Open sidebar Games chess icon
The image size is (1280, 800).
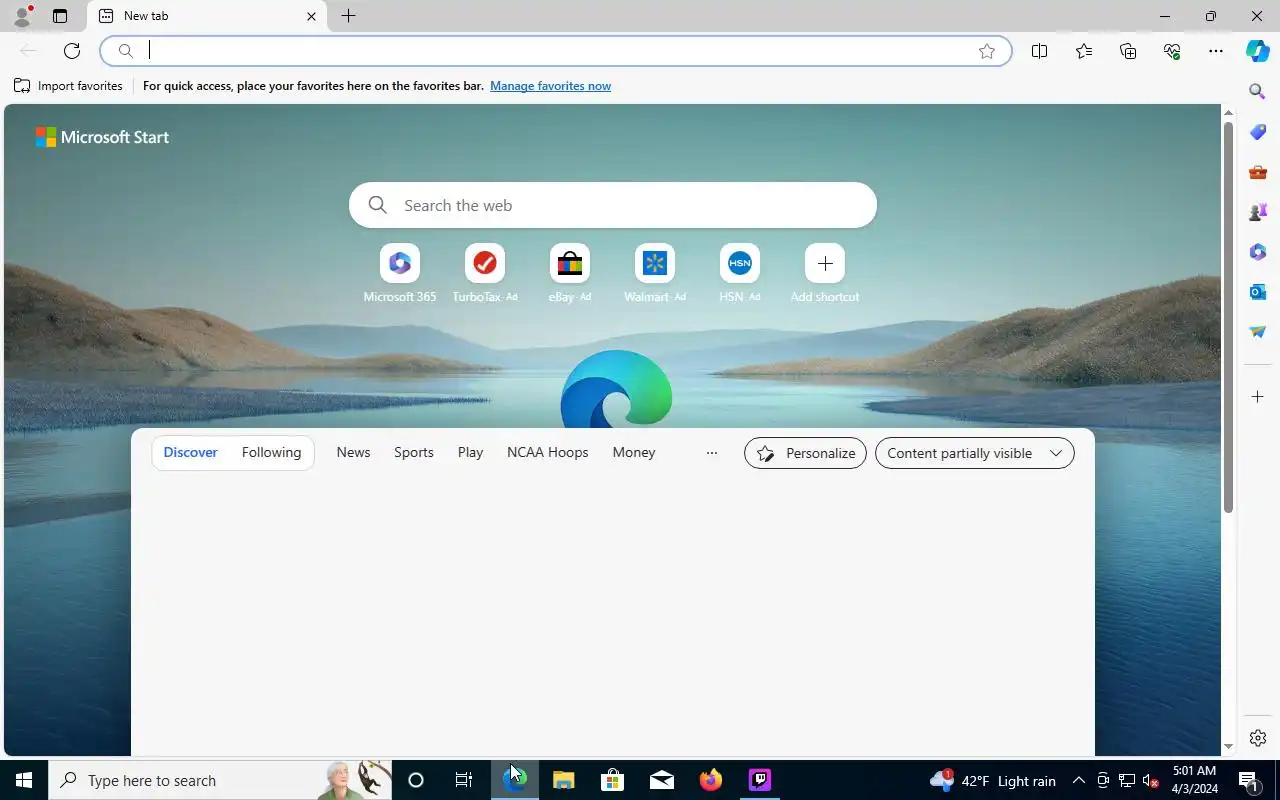pyautogui.click(x=1258, y=212)
